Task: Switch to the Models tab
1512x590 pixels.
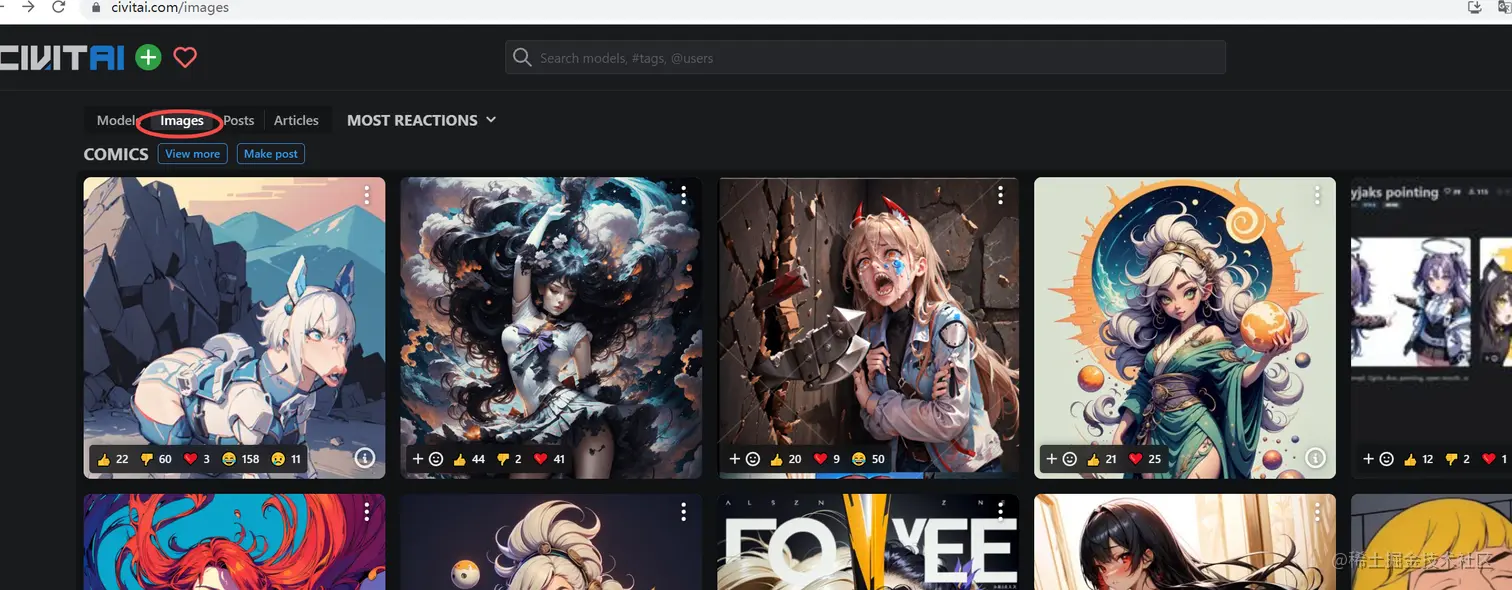Action: click(x=117, y=120)
